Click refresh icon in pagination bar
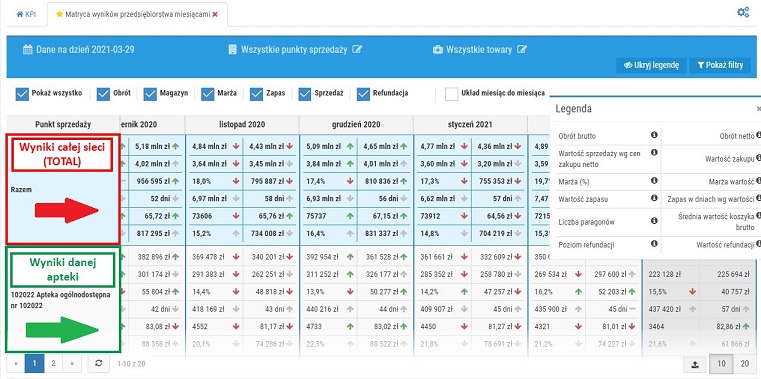 click(99, 363)
